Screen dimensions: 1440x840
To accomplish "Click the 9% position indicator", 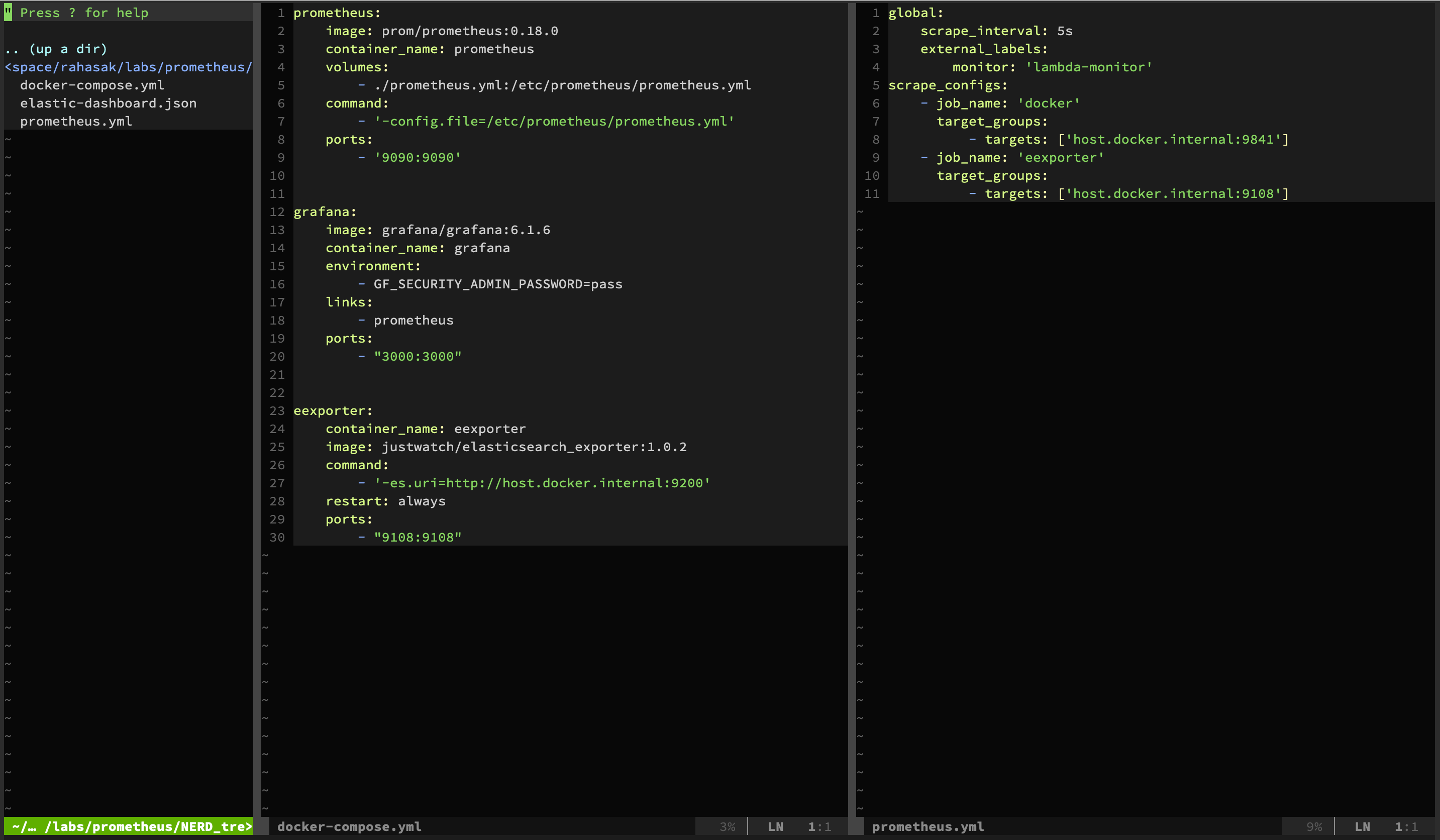I will pyautogui.click(x=1314, y=826).
